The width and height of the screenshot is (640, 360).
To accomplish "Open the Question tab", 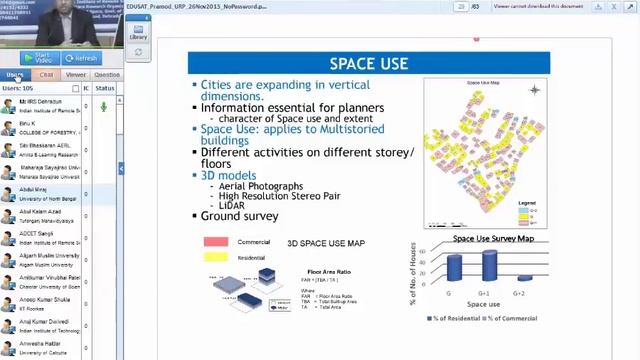I will (x=107, y=75).
